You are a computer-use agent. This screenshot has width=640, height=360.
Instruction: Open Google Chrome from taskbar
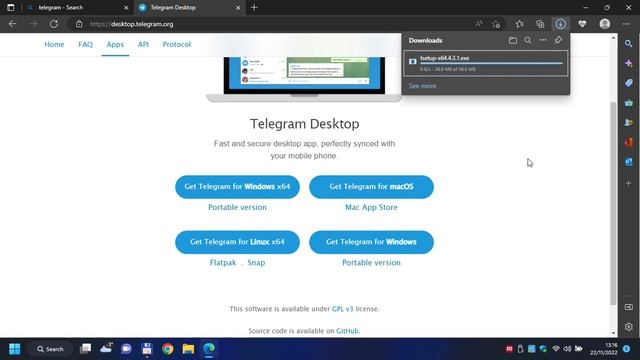tap(167, 349)
